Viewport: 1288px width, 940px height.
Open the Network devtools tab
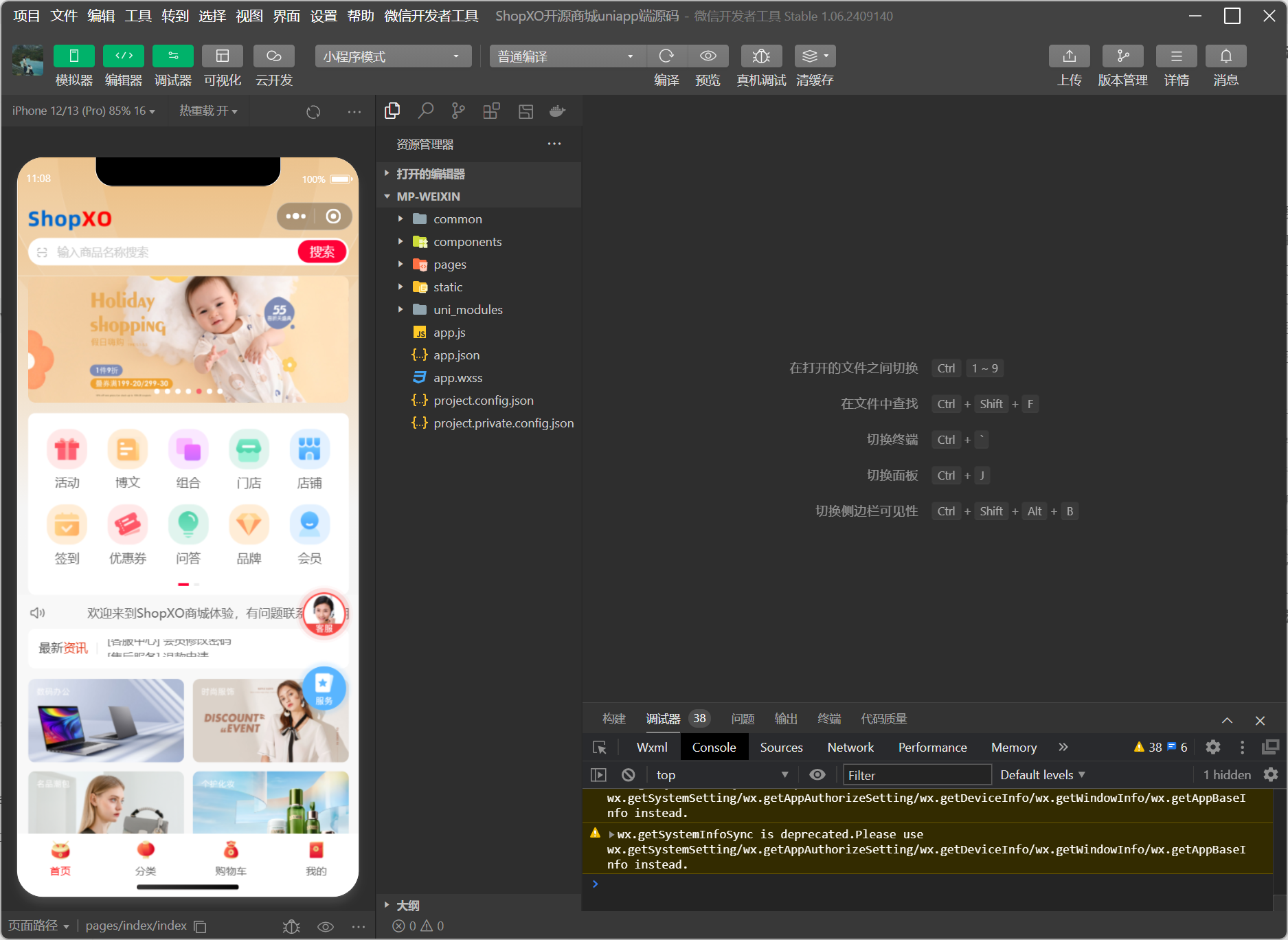(x=850, y=748)
